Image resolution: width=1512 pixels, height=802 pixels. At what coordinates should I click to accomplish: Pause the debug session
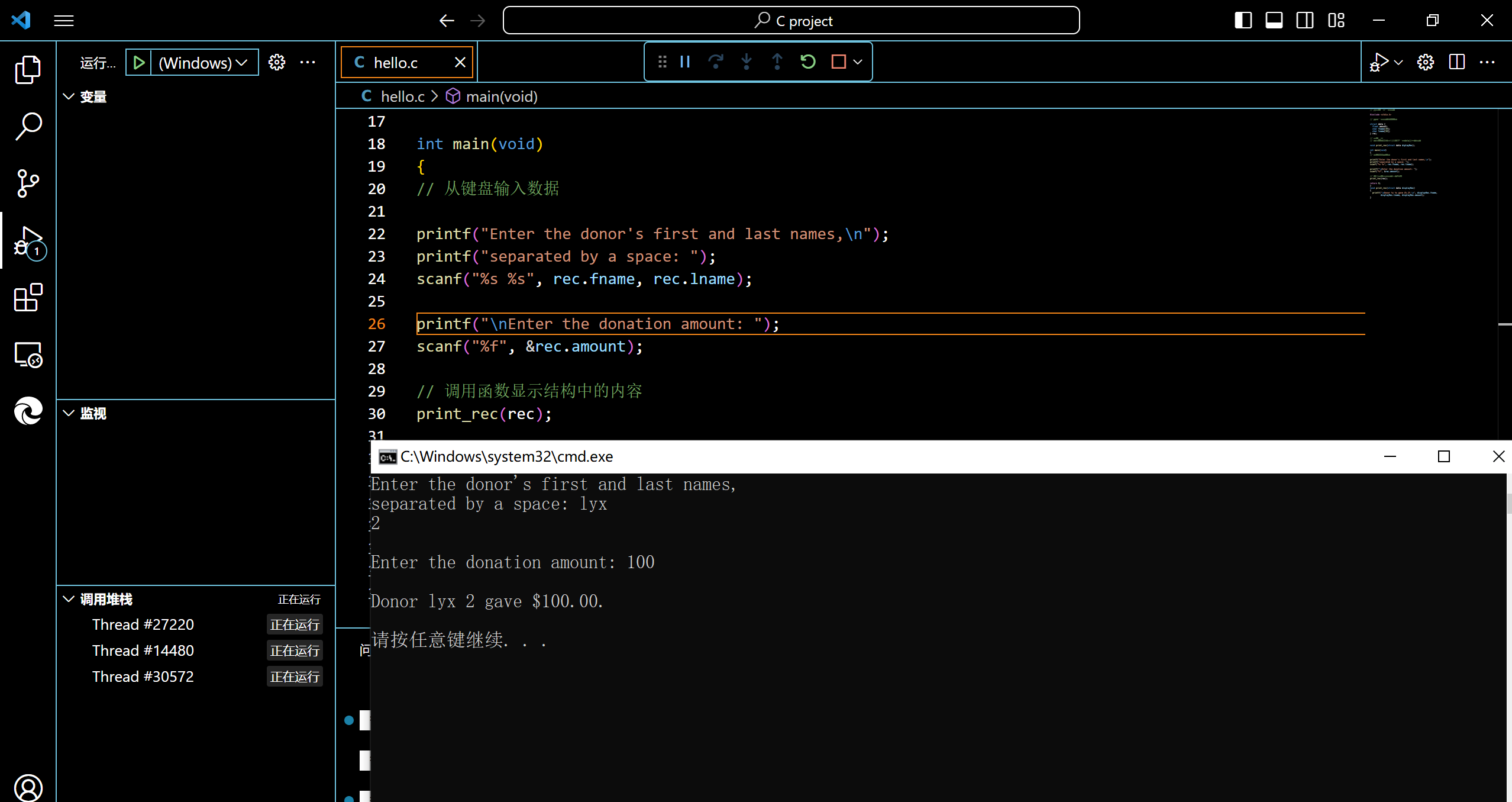tap(685, 62)
